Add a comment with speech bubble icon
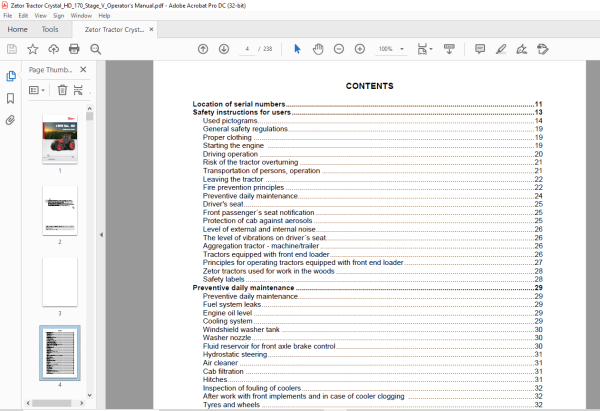This screenshot has width=600, height=411. tap(480, 49)
